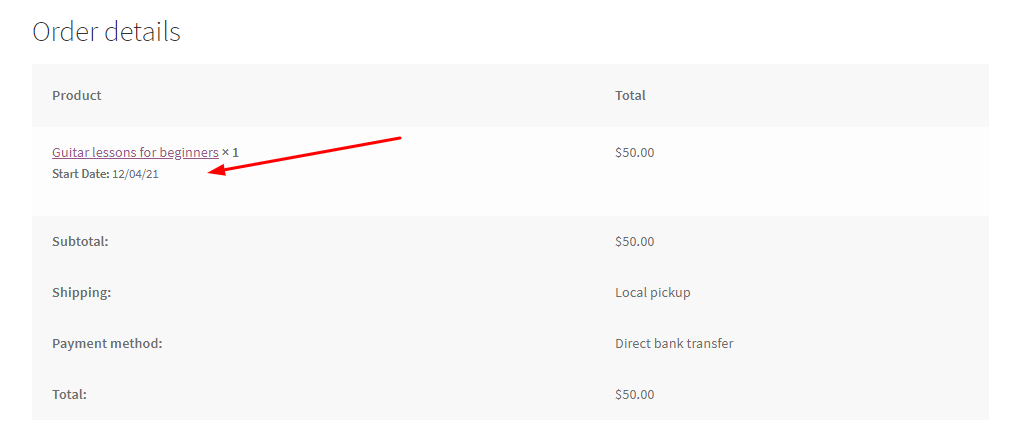
Task: Click the product line price $50.00
Action: click(634, 153)
